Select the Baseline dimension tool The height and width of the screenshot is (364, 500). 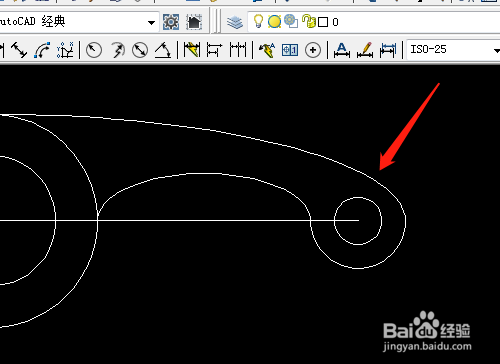(214, 50)
